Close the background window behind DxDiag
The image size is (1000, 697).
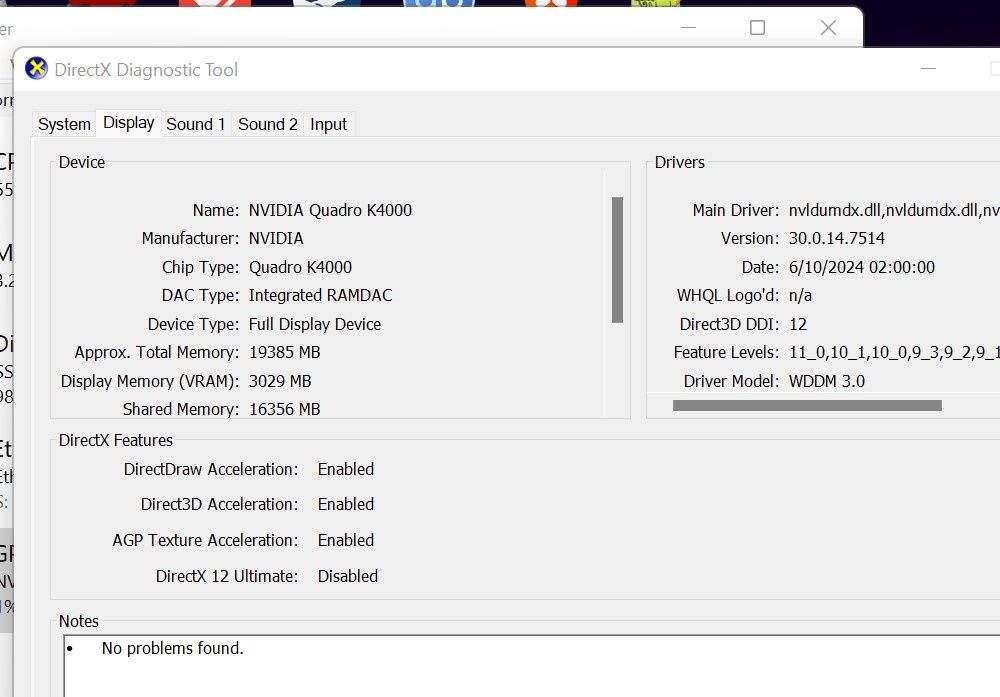(828, 27)
